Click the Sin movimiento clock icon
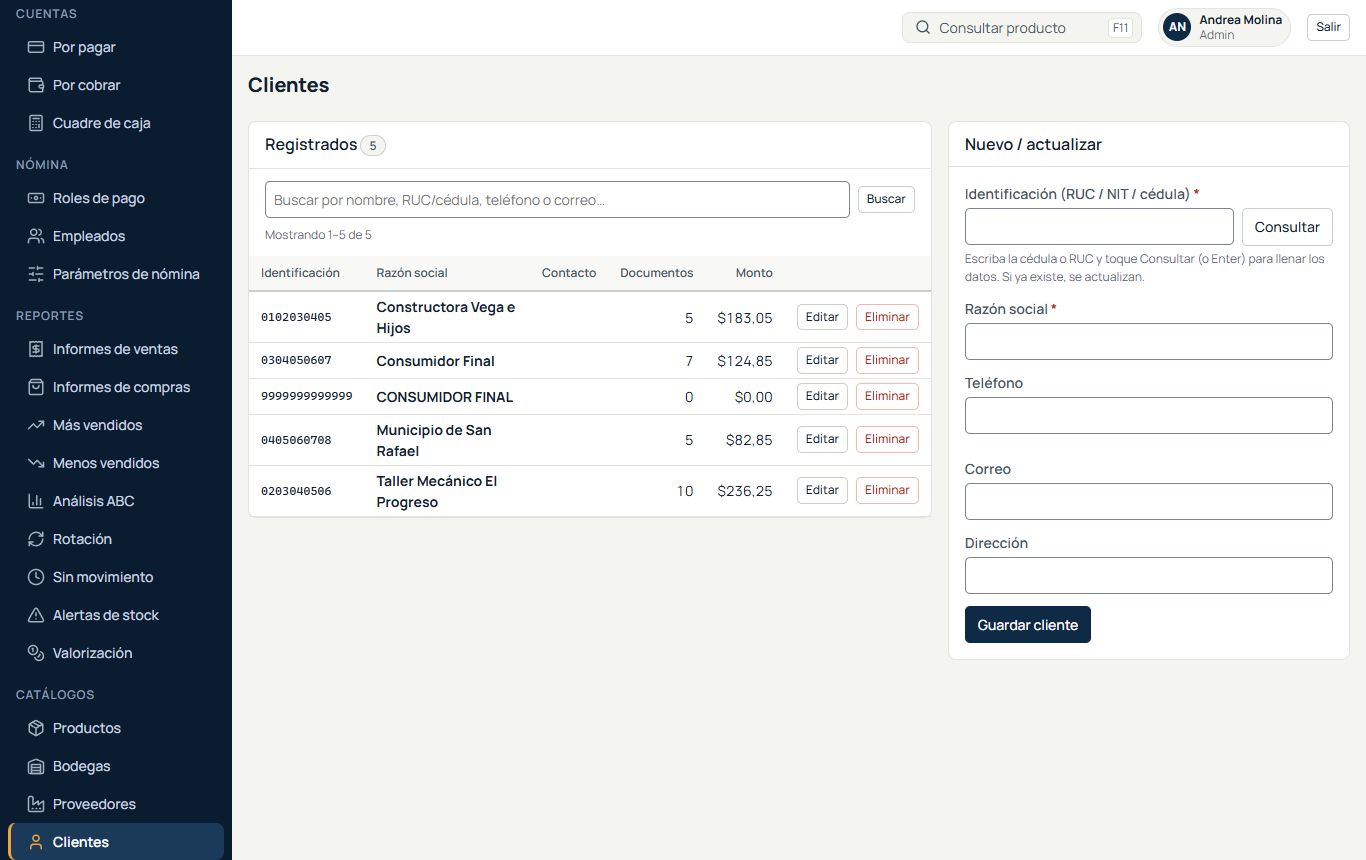 (x=36, y=577)
